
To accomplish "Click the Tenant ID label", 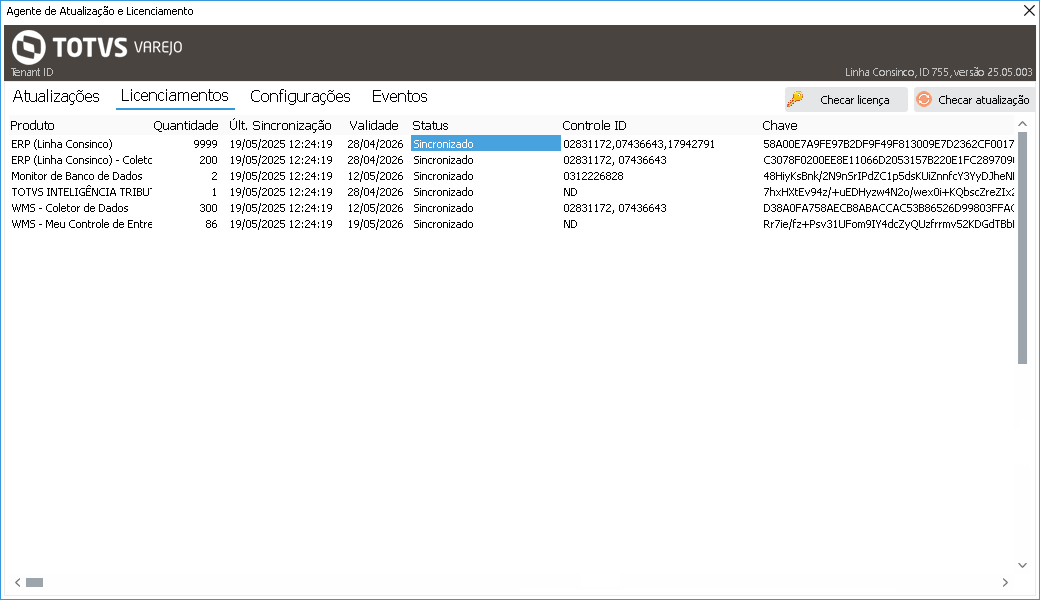I will coord(32,72).
